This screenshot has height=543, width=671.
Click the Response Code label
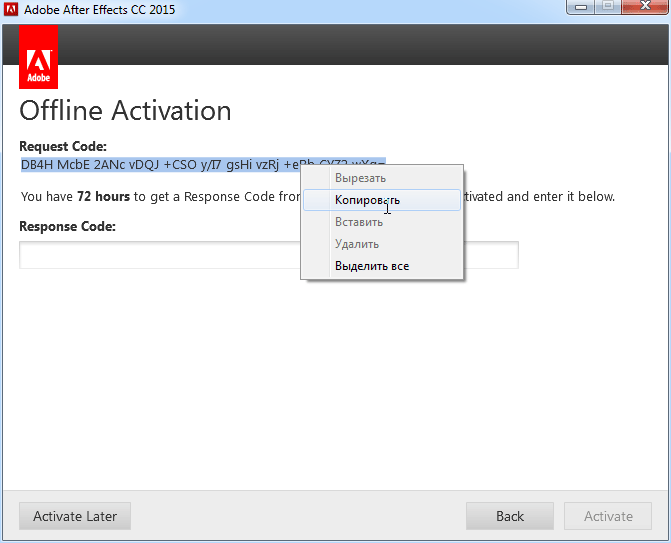(68, 226)
